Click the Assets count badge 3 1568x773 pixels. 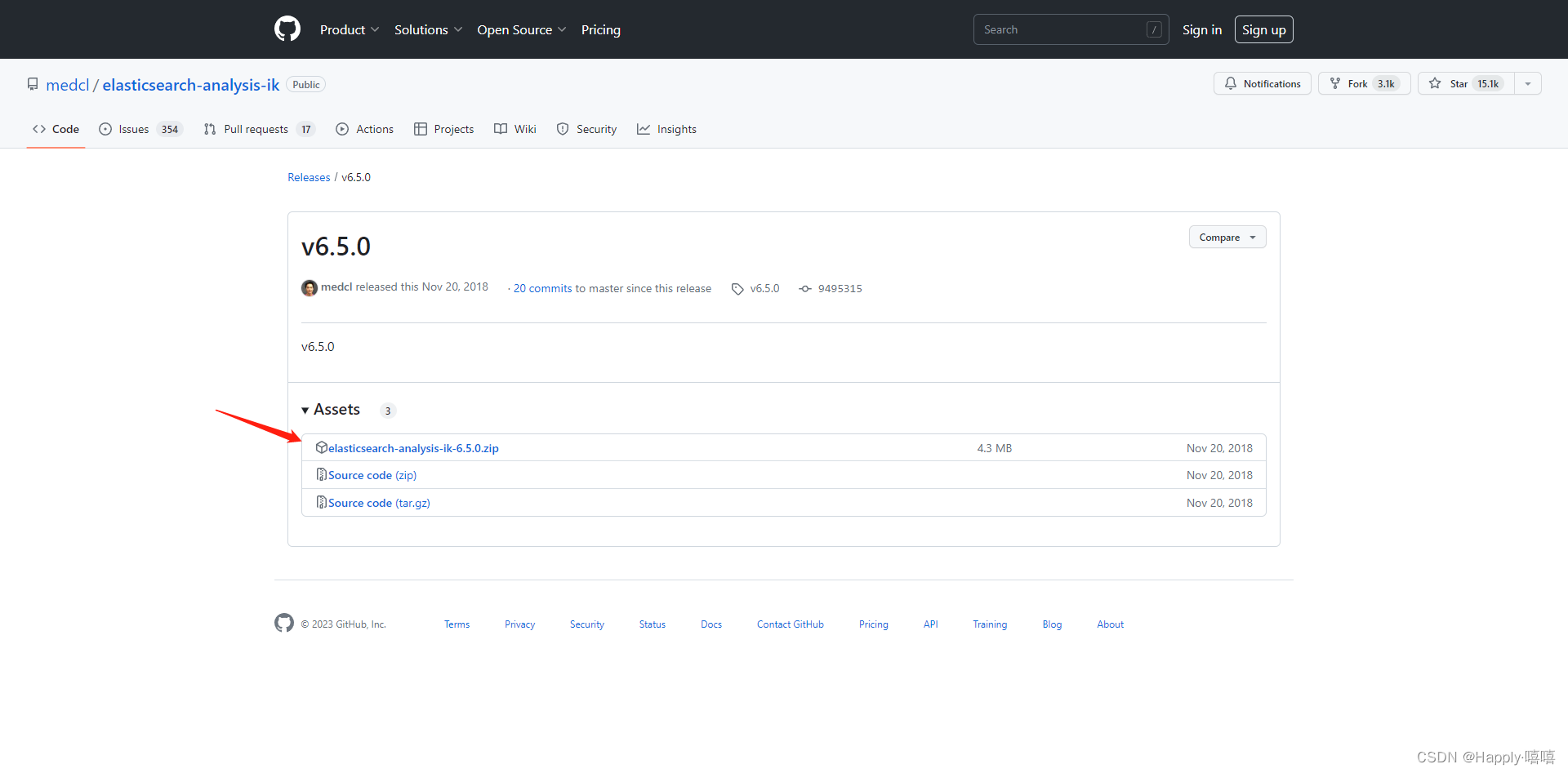(388, 411)
